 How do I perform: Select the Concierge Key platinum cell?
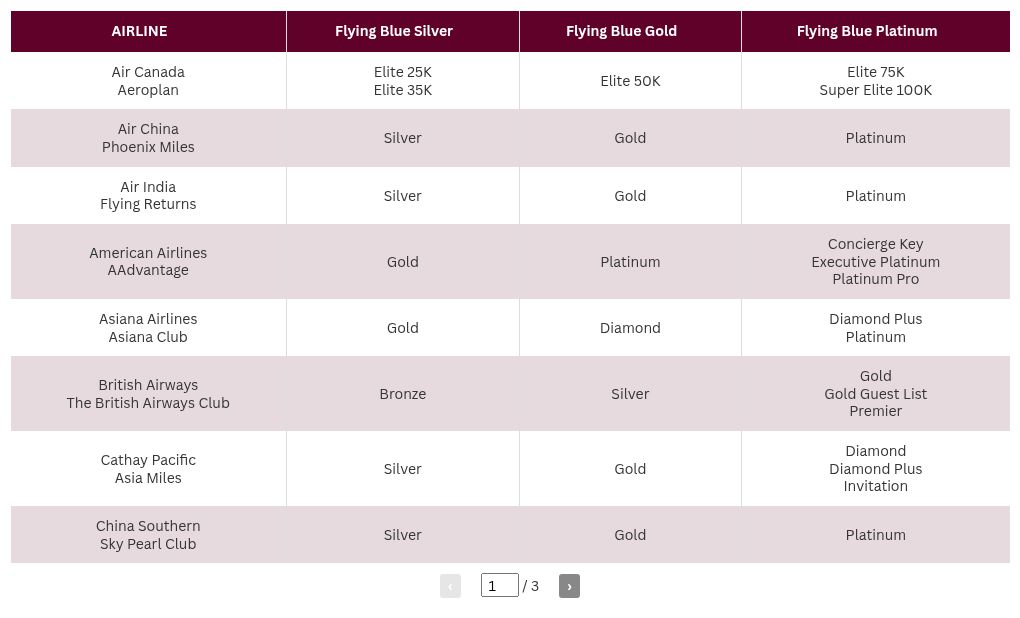875,261
